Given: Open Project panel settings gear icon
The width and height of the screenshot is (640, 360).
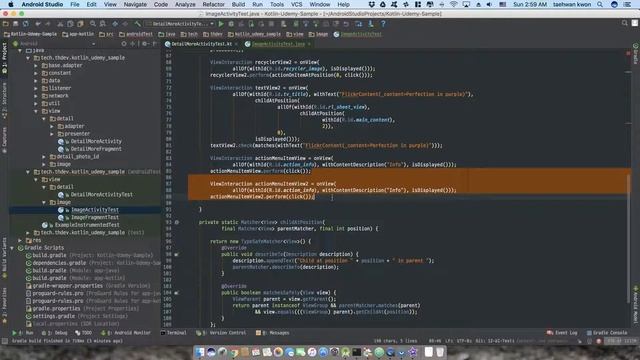Looking at the screenshot, I should pos(144,44).
